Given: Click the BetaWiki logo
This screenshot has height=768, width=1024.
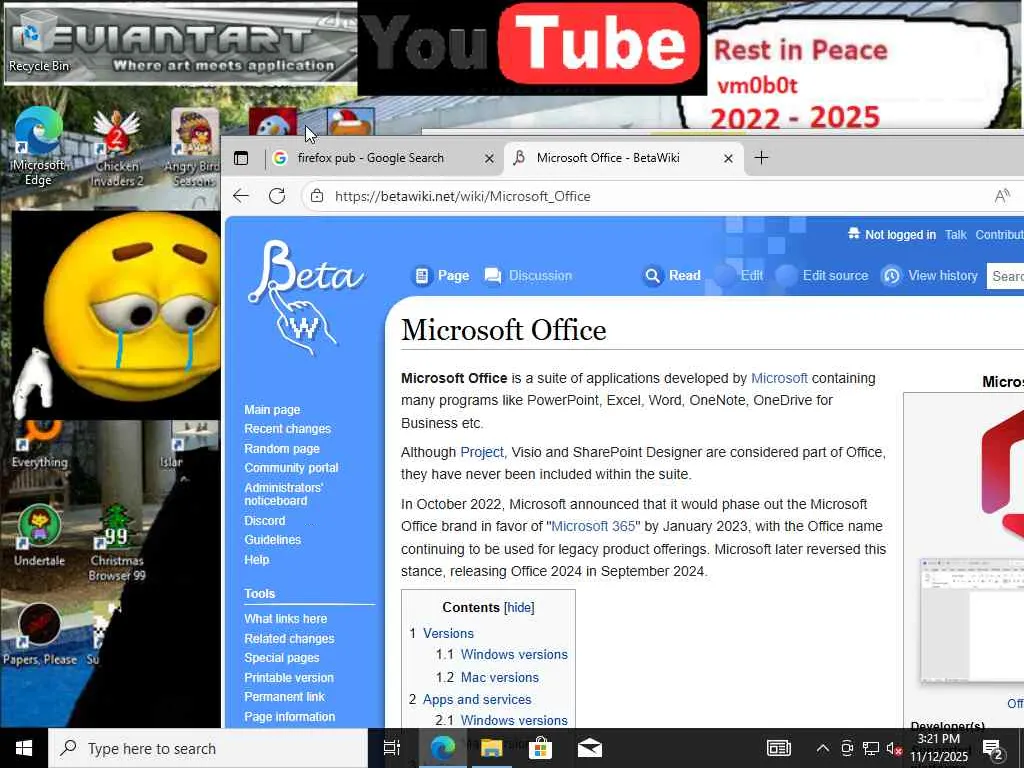Looking at the screenshot, I should pos(305,297).
